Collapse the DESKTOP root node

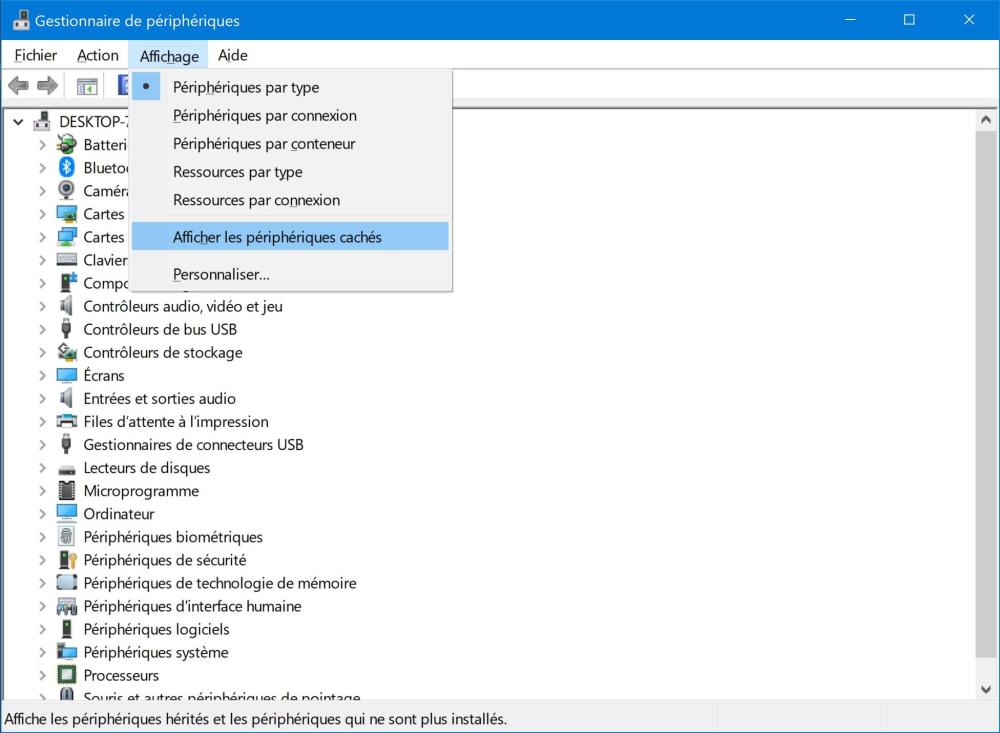(18, 121)
